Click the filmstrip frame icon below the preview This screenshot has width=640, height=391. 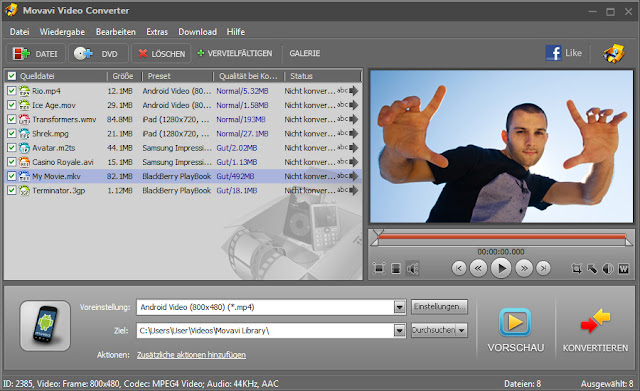(396, 269)
